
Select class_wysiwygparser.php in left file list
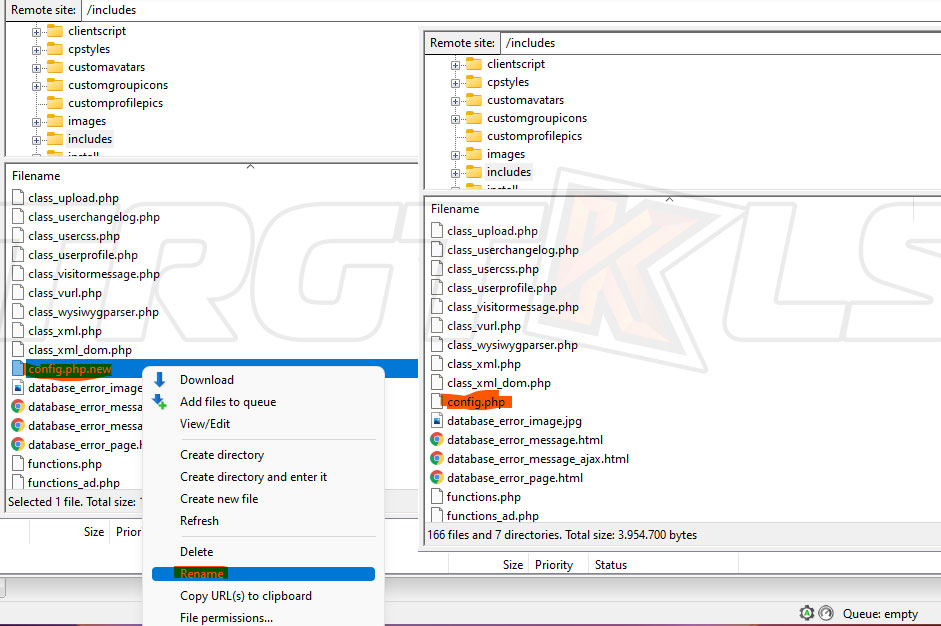point(93,312)
